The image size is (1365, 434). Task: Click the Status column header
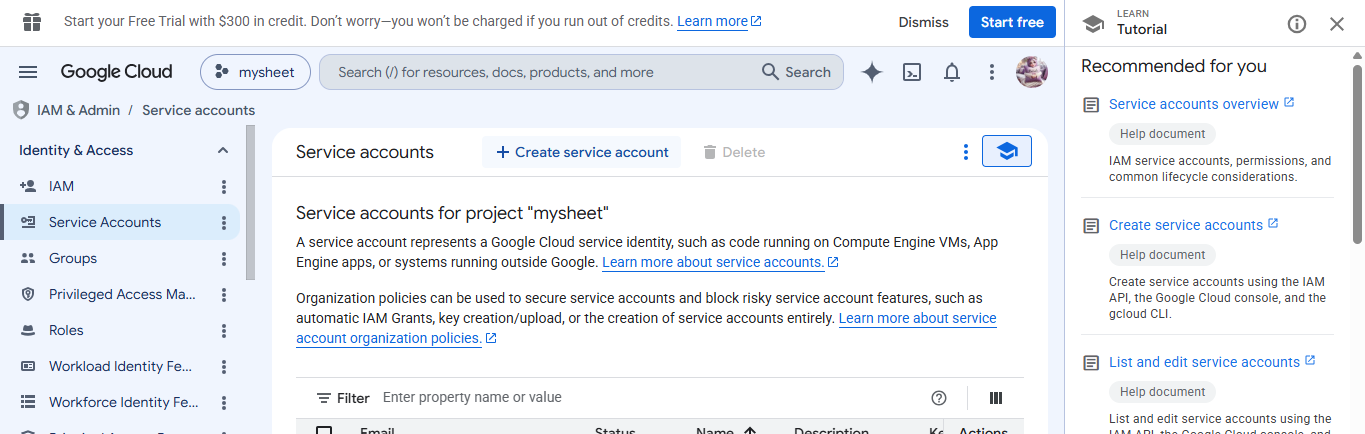tap(615, 431)
